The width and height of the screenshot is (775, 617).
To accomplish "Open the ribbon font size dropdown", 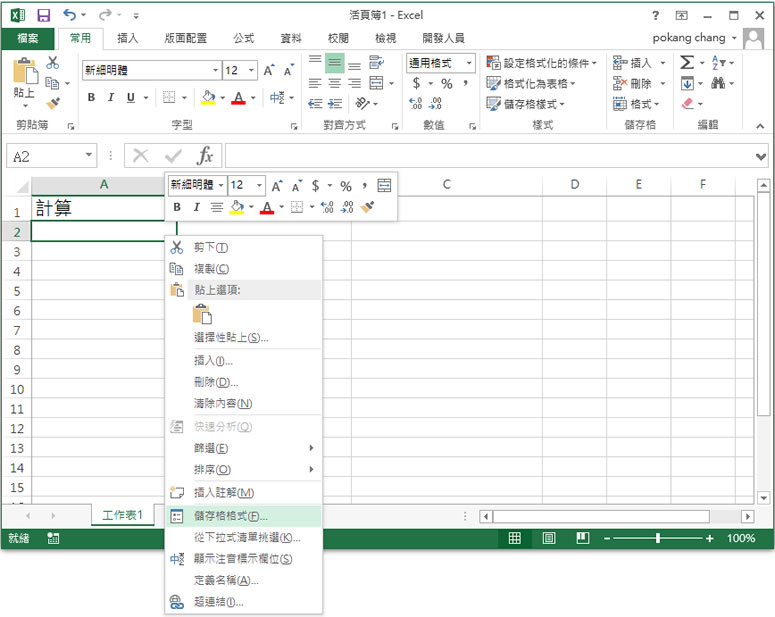I will (x=251, y=70).
